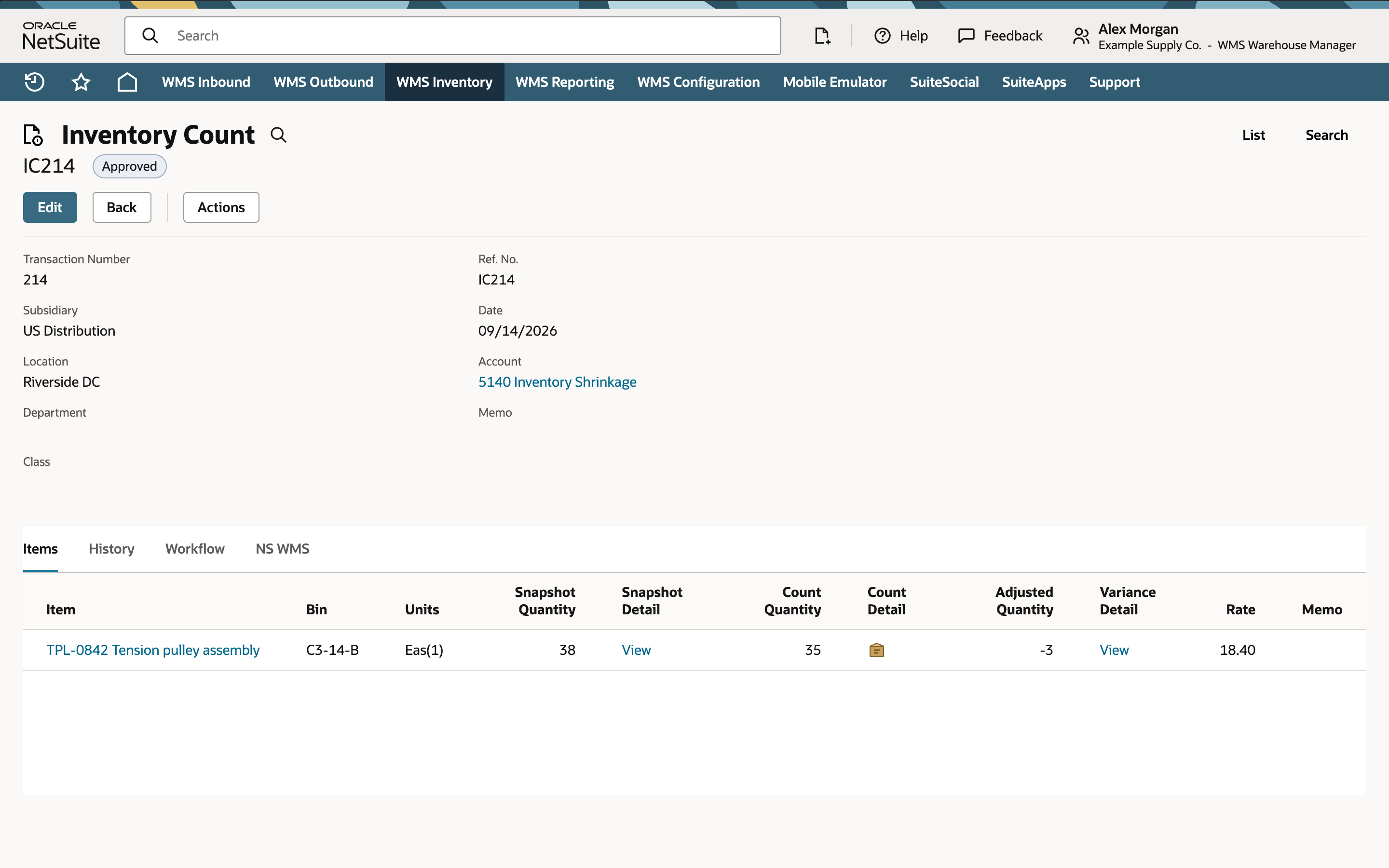The image size is (1389, 868).
Task: Open the SuiteApps menu
Action: (1034, 82)
